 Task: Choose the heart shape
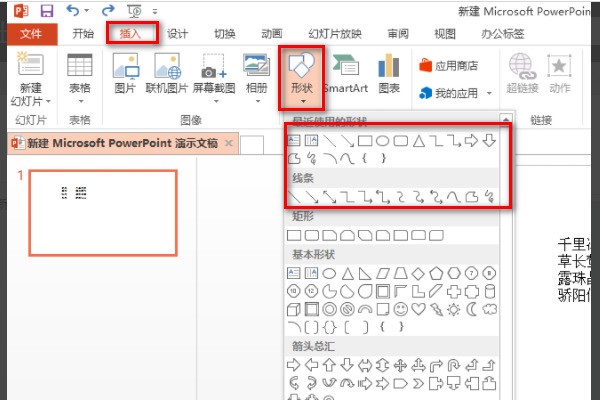point(418,309)
